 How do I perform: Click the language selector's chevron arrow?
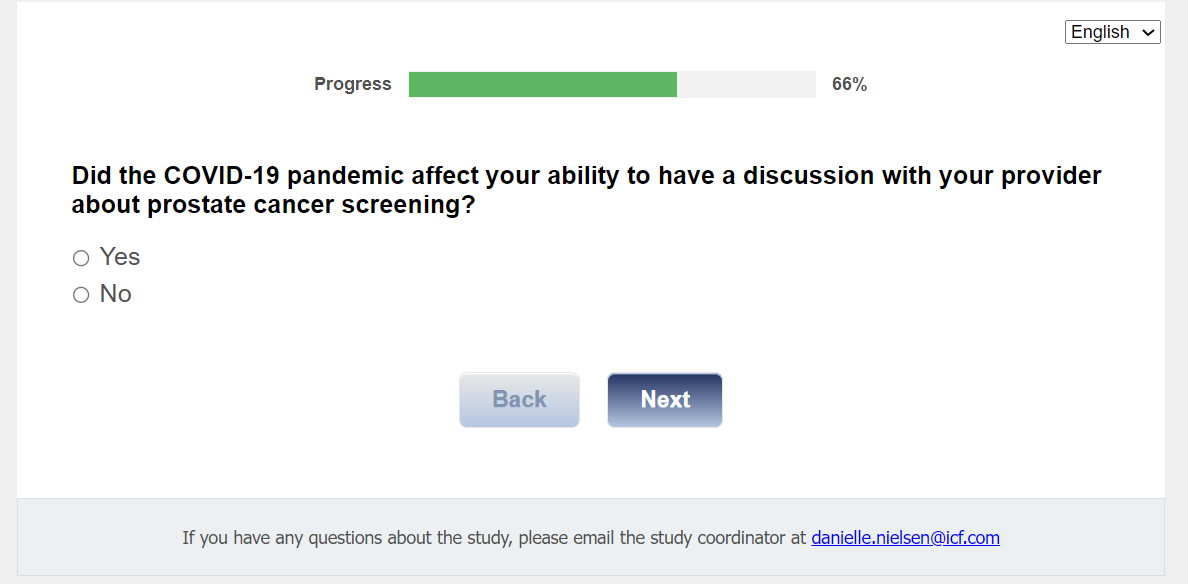tap(1147, 32)
